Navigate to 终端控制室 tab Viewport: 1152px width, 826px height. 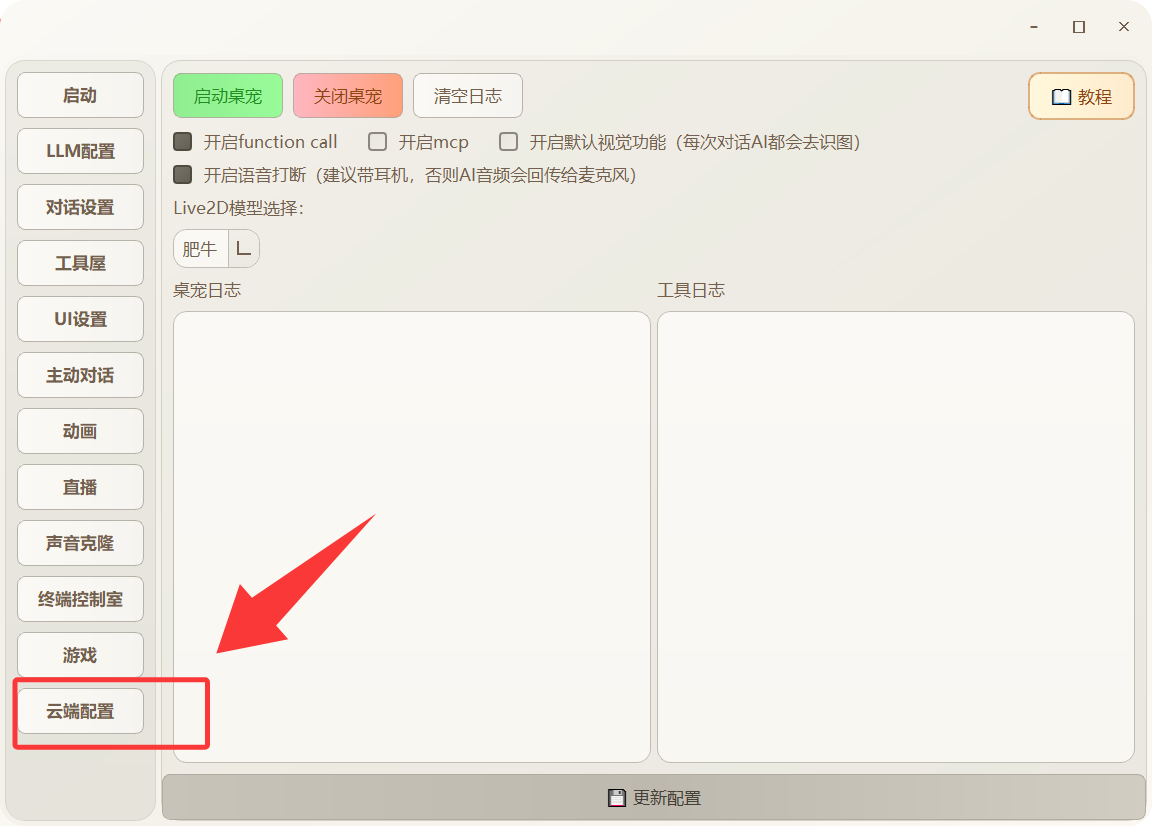tap(80, 600)
